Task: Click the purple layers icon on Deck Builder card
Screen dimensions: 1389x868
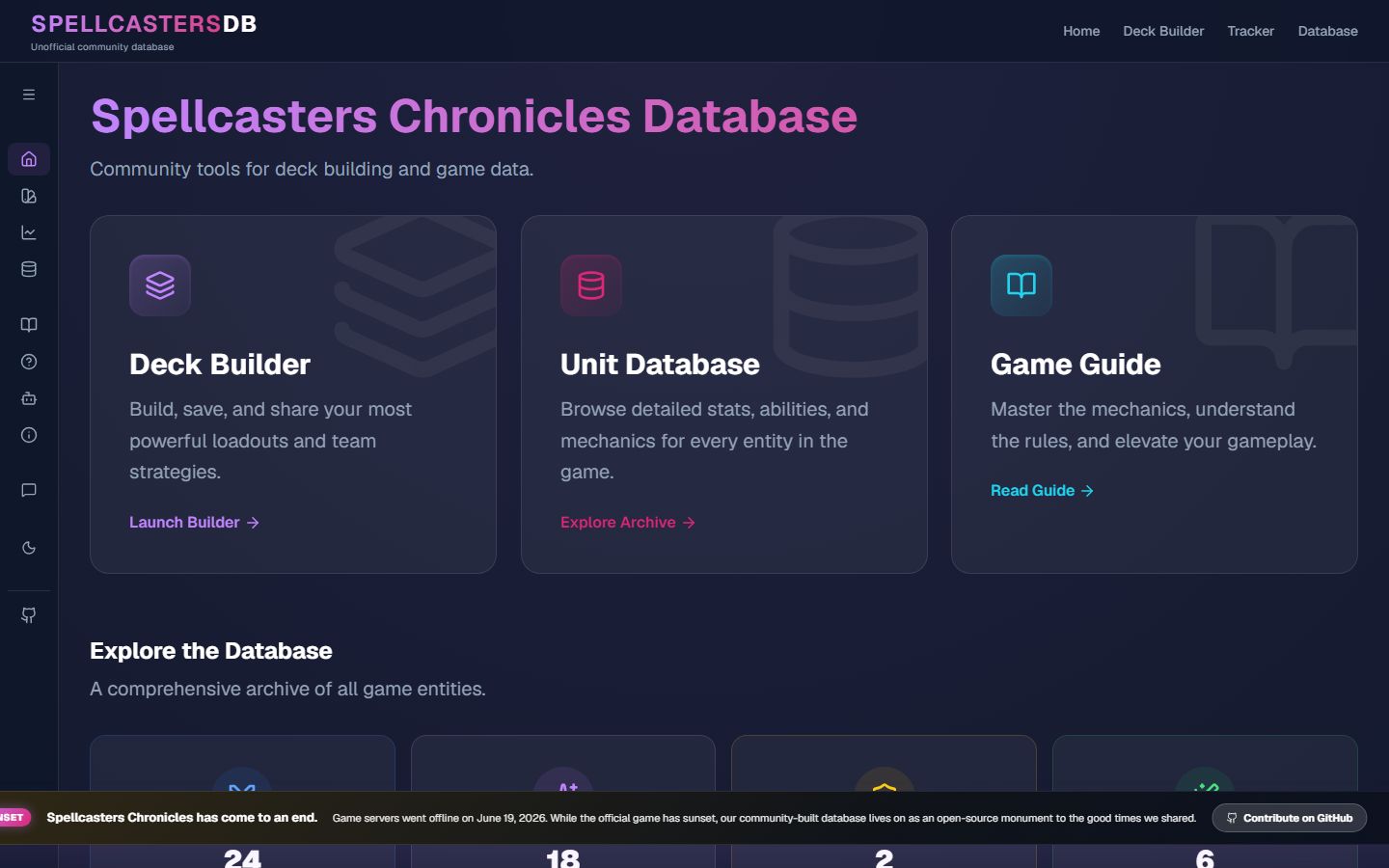Action: click(x=160, y=285)
